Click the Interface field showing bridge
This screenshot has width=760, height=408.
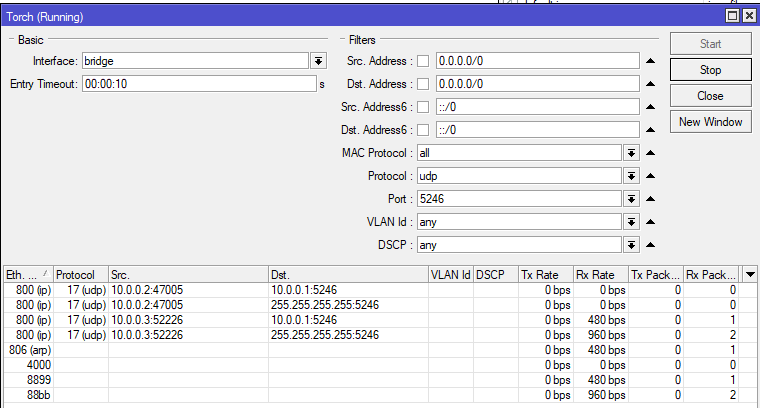coord(195,61)
